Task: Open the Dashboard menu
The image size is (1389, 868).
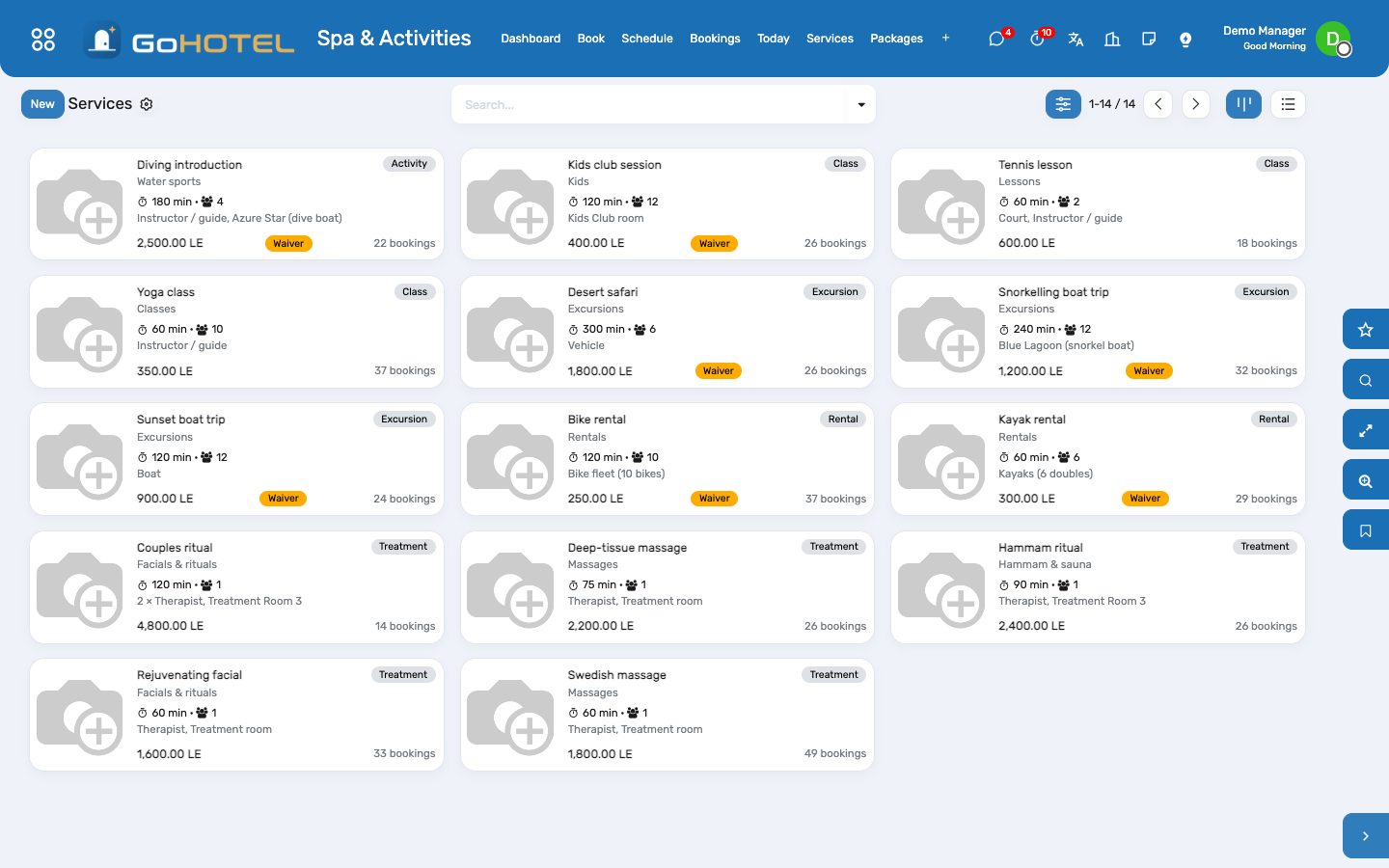Action: pos(531,39)
